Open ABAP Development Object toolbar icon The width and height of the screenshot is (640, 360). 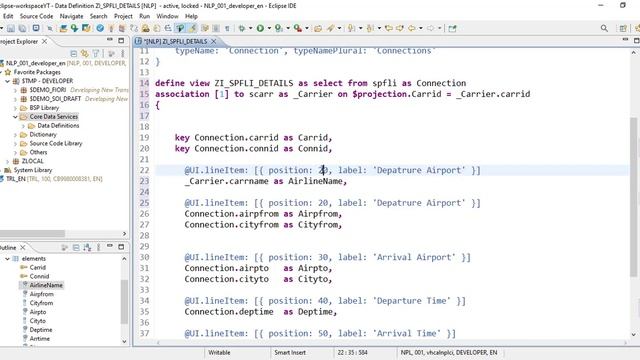63,28
